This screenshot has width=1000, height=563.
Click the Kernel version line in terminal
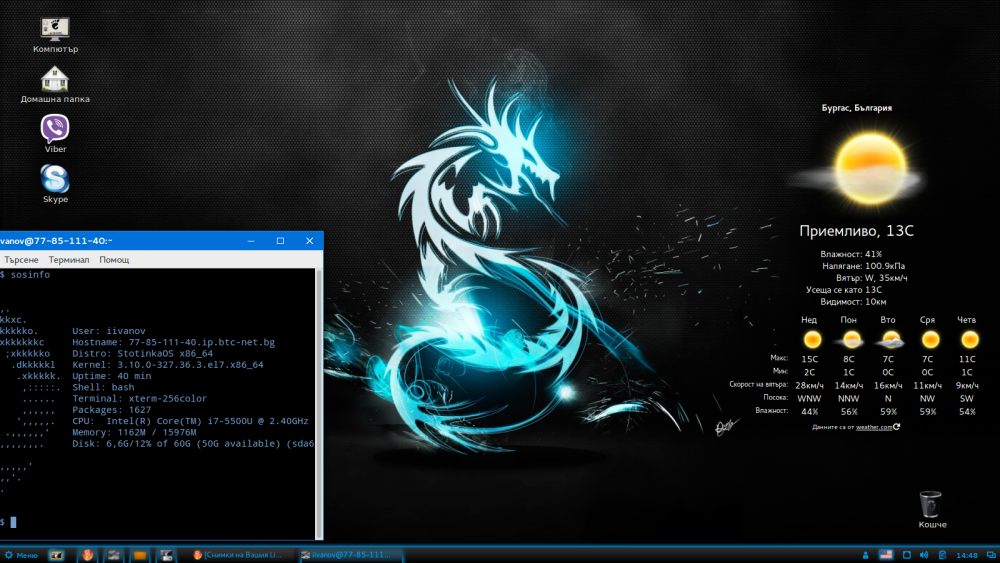[x=168, y=365]
